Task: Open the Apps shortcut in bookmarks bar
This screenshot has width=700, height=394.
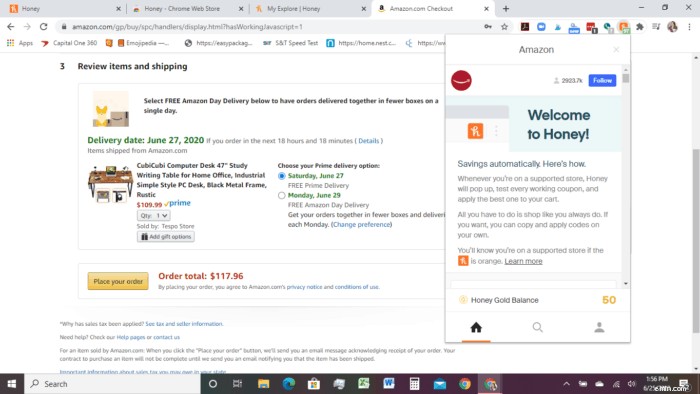Action: pos(20,43)
